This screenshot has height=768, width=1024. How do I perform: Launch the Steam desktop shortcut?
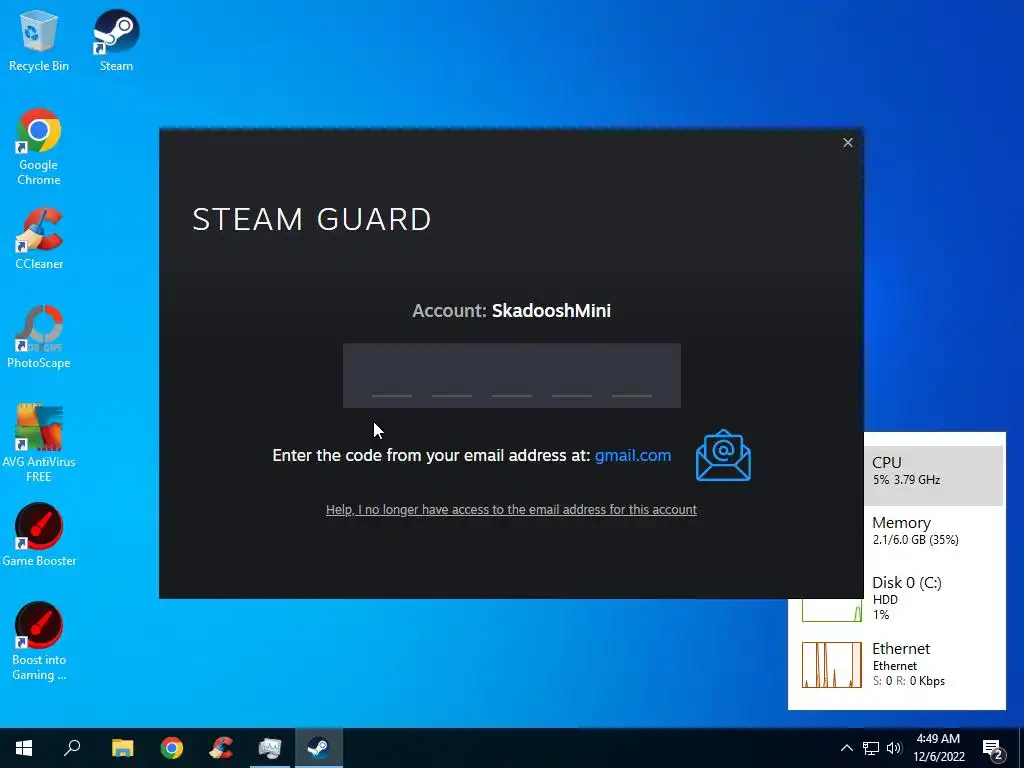coord(116,40)
